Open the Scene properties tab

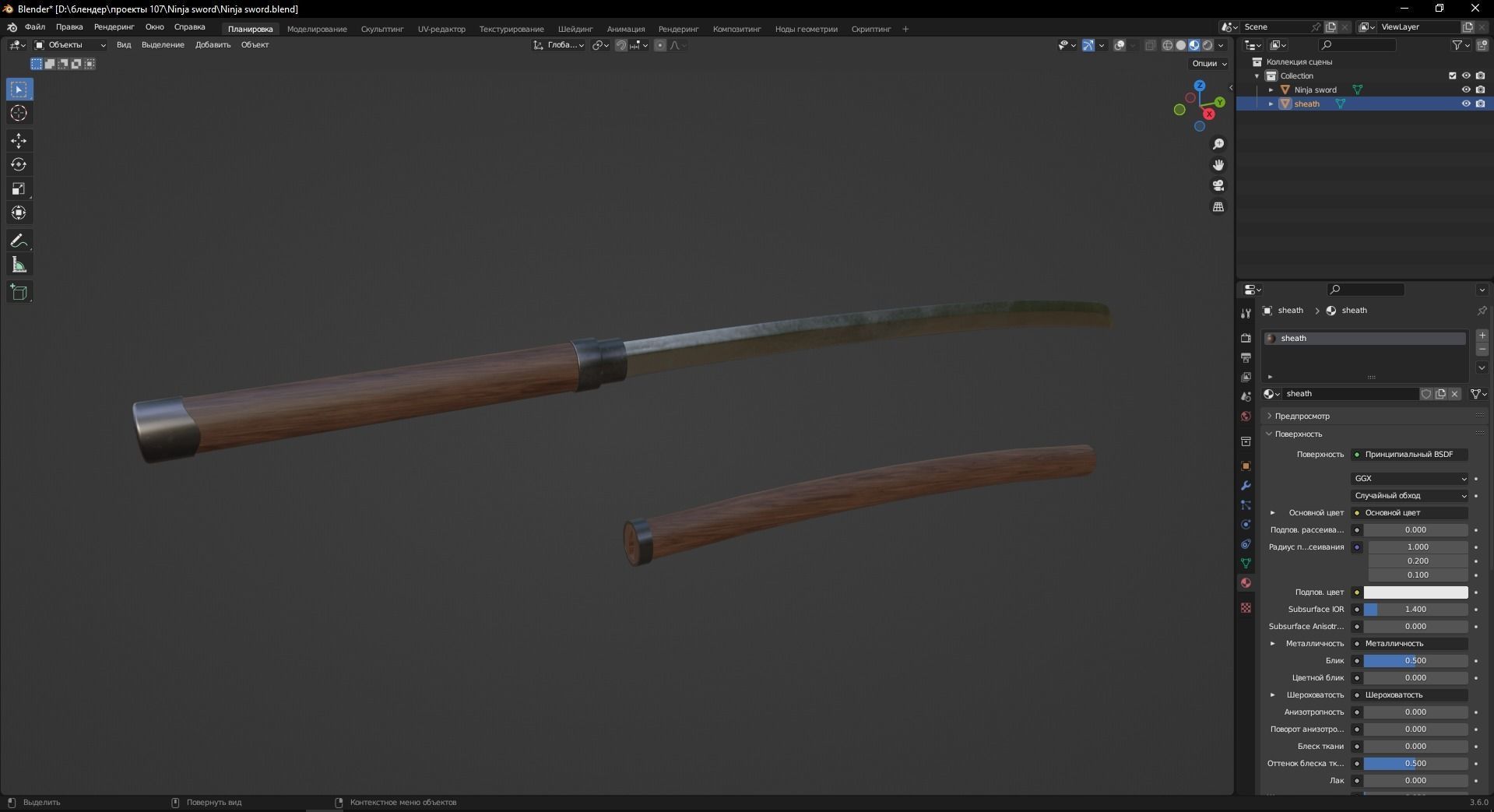click(1246, 397)
